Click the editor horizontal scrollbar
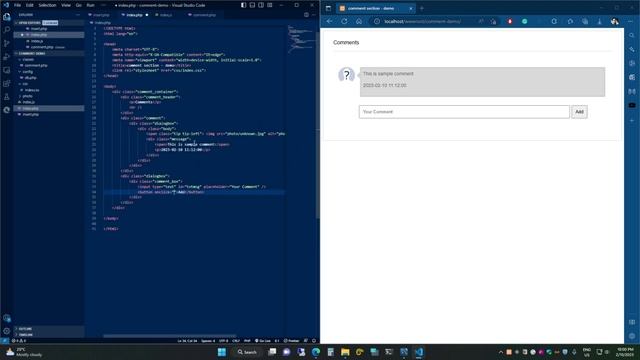 pyautogui.click(x=169, y=336)
